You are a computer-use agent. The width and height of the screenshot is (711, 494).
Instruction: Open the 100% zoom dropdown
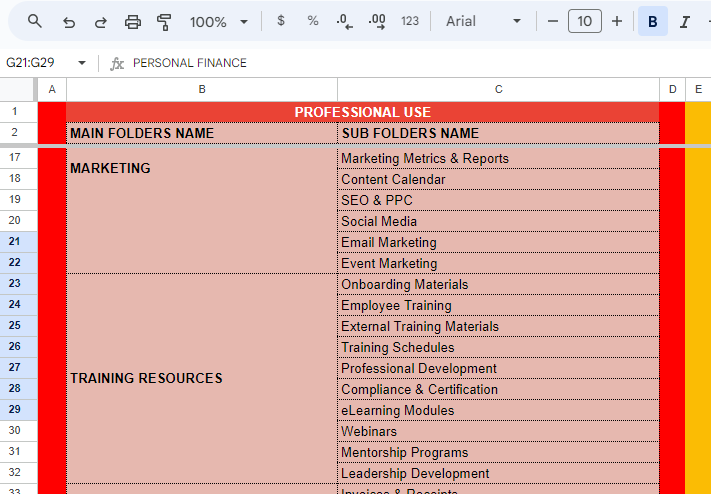point(219,22)
